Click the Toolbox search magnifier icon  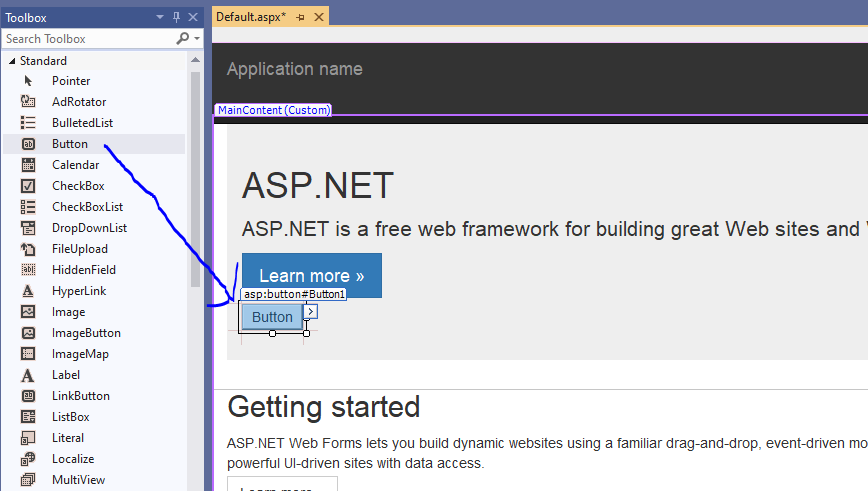[x=183, y=39]
